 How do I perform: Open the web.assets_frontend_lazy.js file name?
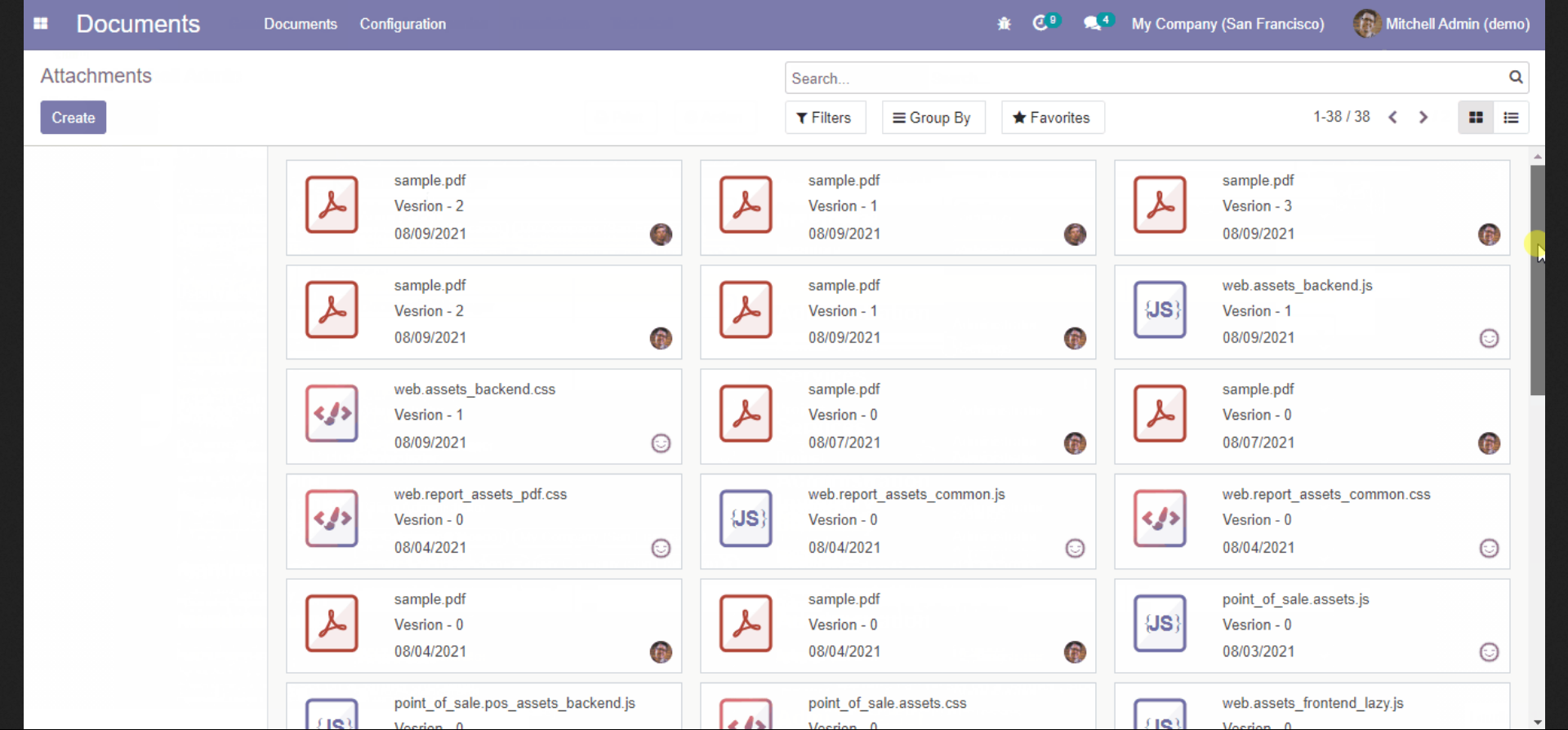click(x=1312, y=703)
